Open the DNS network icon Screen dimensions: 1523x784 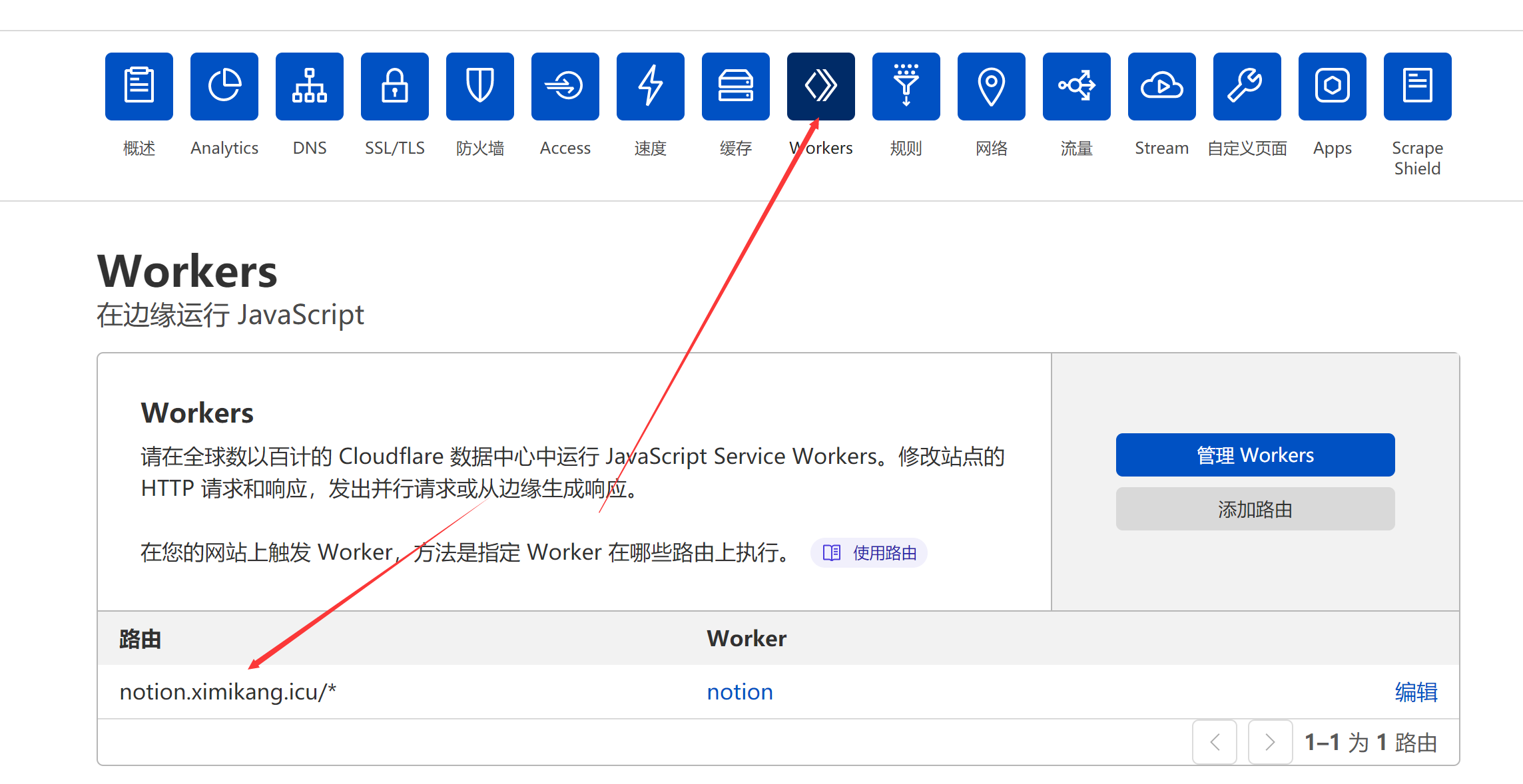310,87
